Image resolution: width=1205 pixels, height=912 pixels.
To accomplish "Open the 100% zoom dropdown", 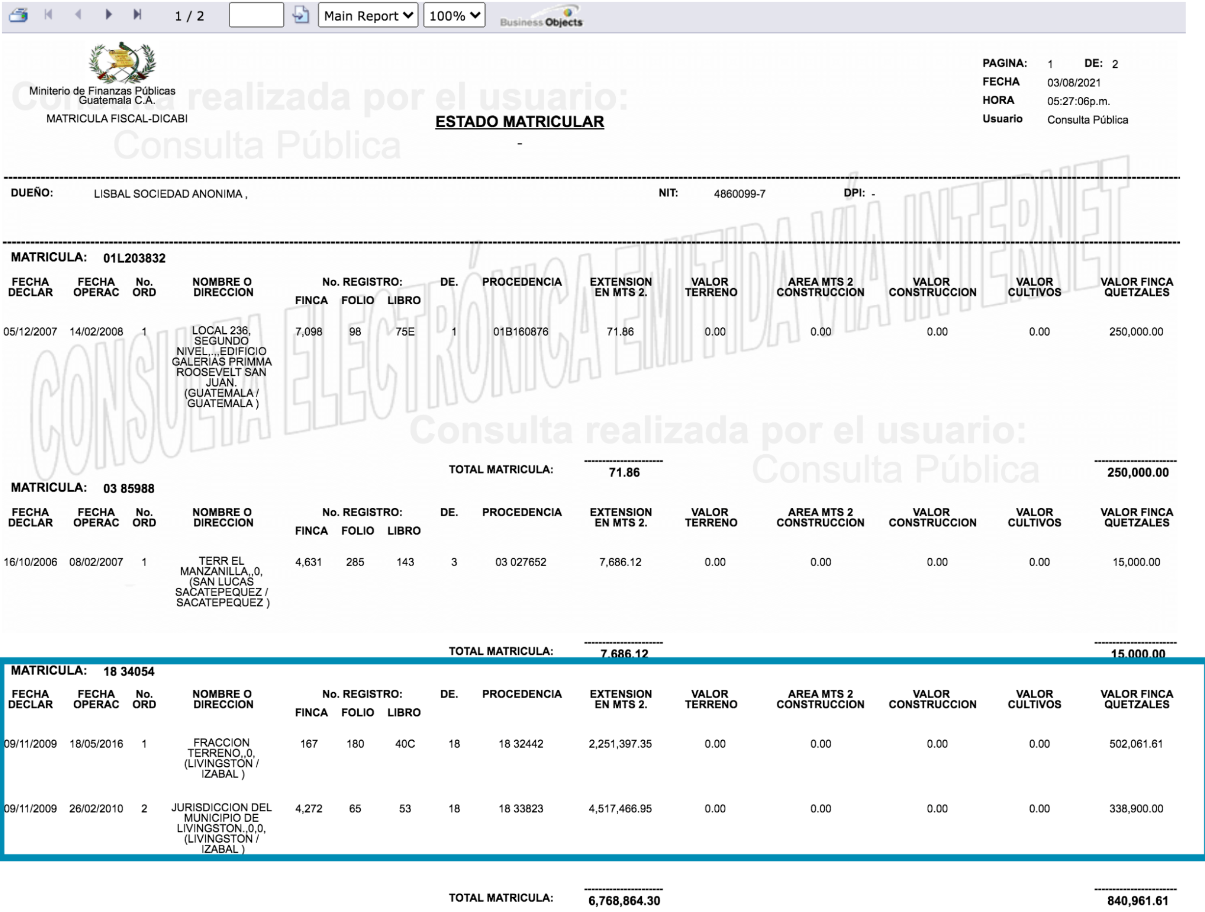I will pyautogui.click(x=454, y=16).
